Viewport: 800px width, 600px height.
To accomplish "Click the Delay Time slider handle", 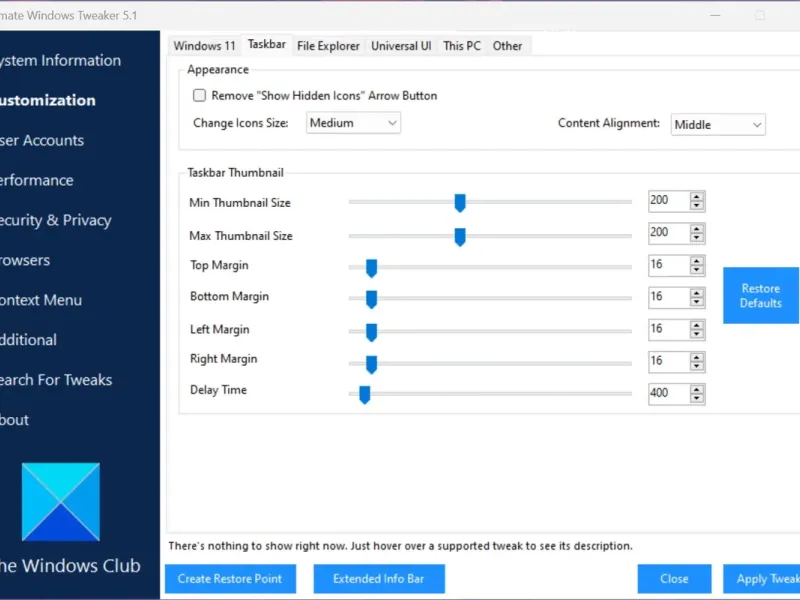I will click(x=364, y=395).
